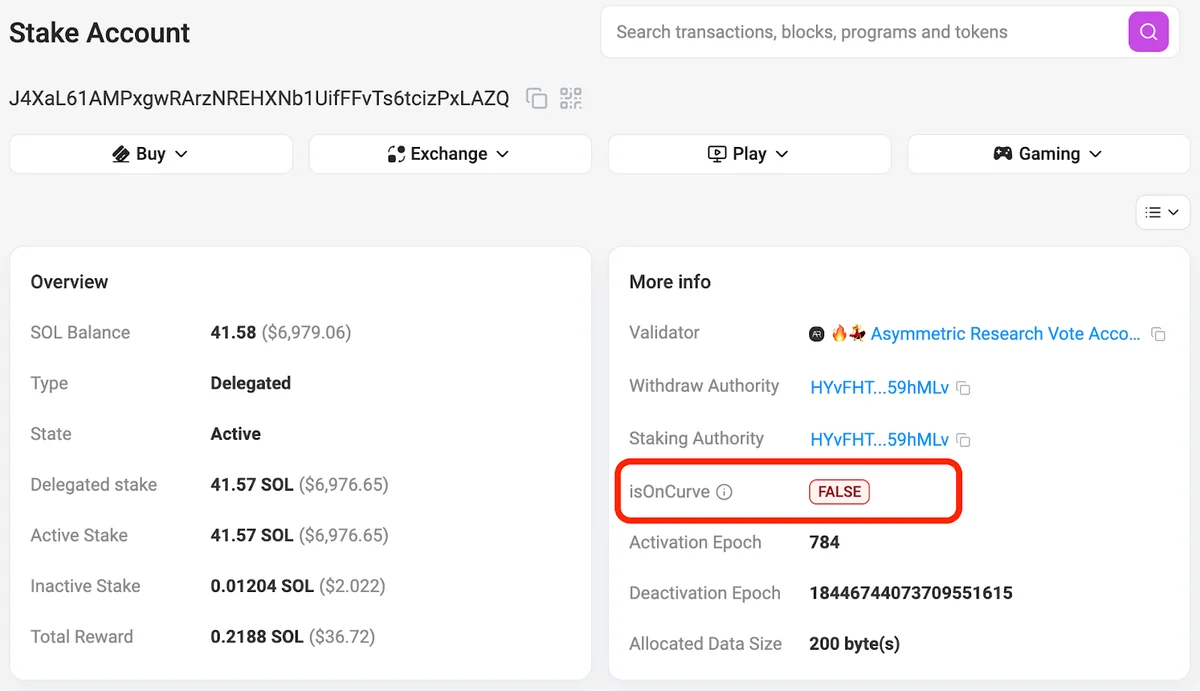Expand the Exchange dropdown menu

tap(449, 154)
